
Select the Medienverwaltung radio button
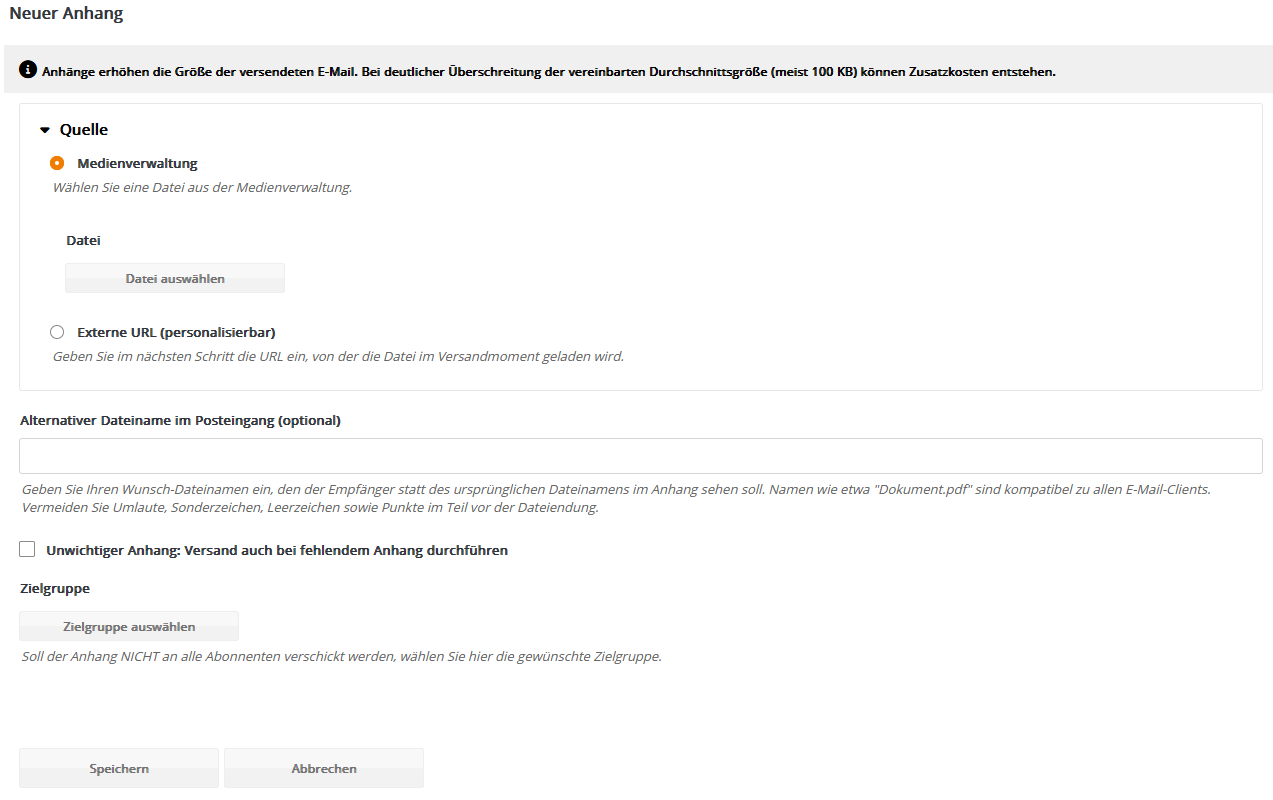(57, 163)
